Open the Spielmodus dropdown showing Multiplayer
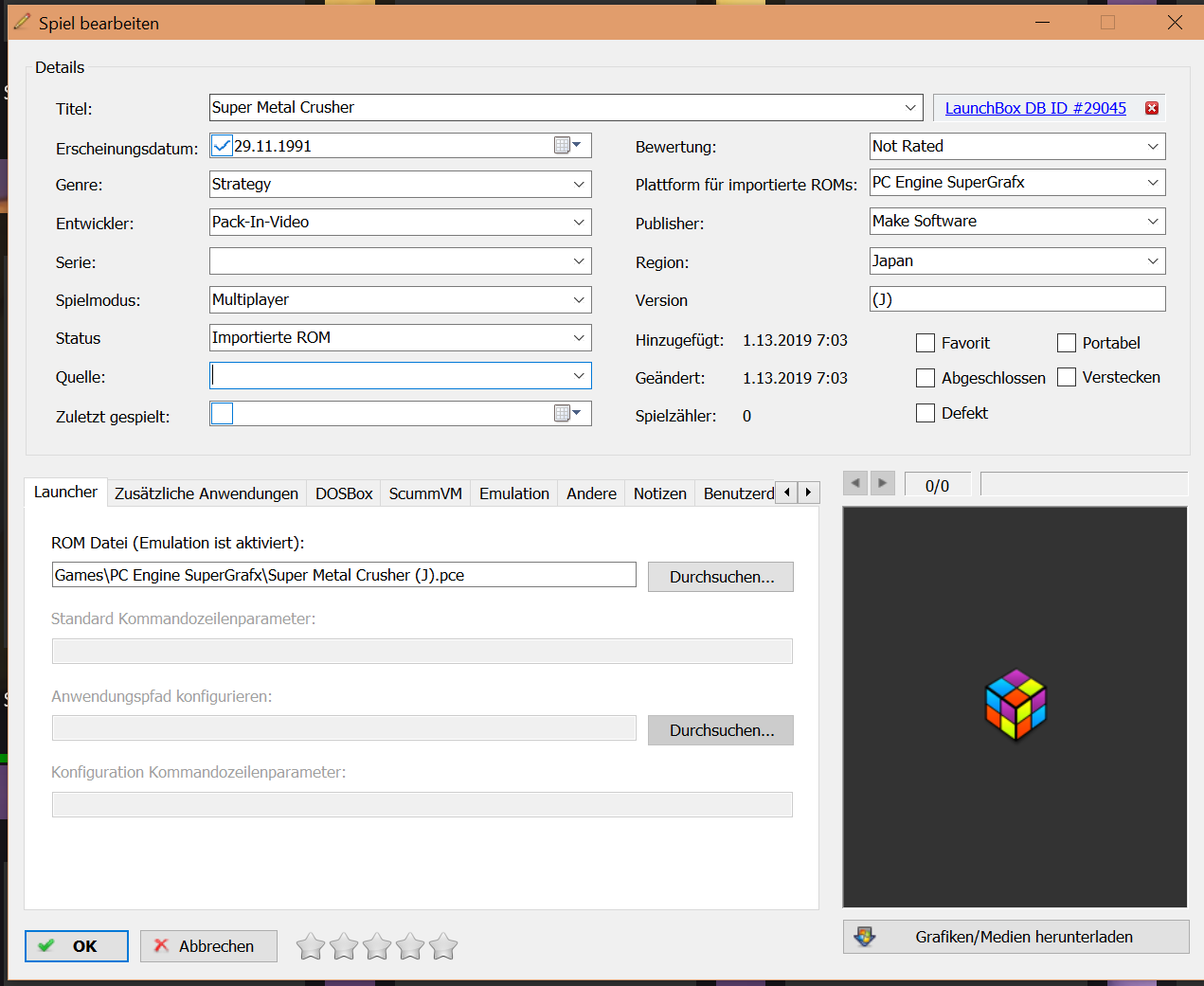Image resolution: width=1204 pixels, height=986 pixels. [x=579, y=299]
